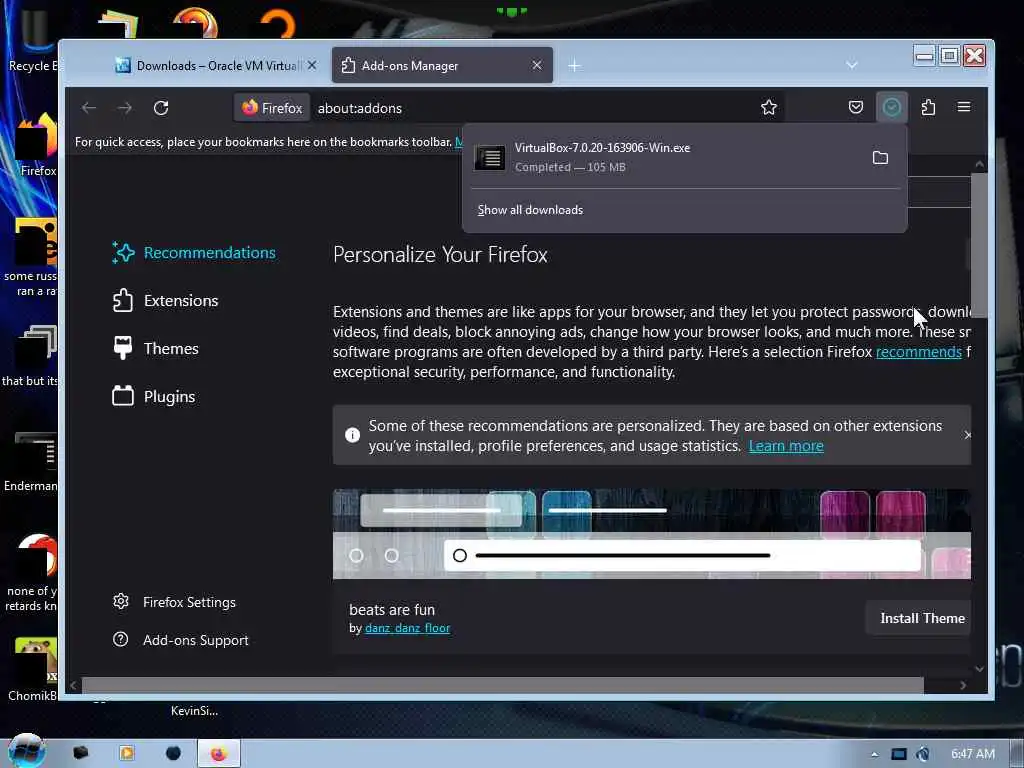The image size is (1024, 768).
Task: Follow the 'recommends' hyperlink
Action: 918,352
